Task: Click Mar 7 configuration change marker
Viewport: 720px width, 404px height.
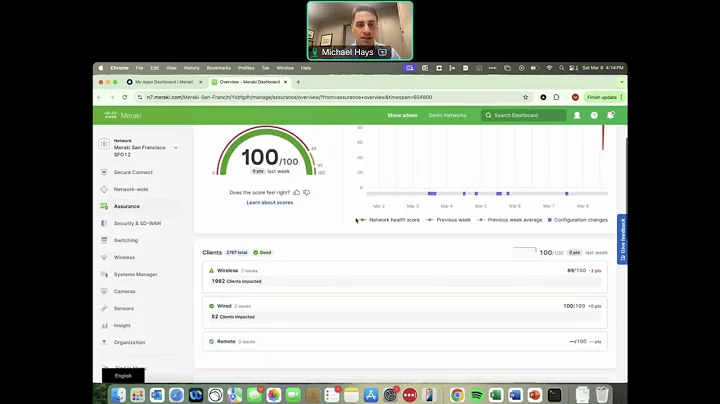Action: 567,194
